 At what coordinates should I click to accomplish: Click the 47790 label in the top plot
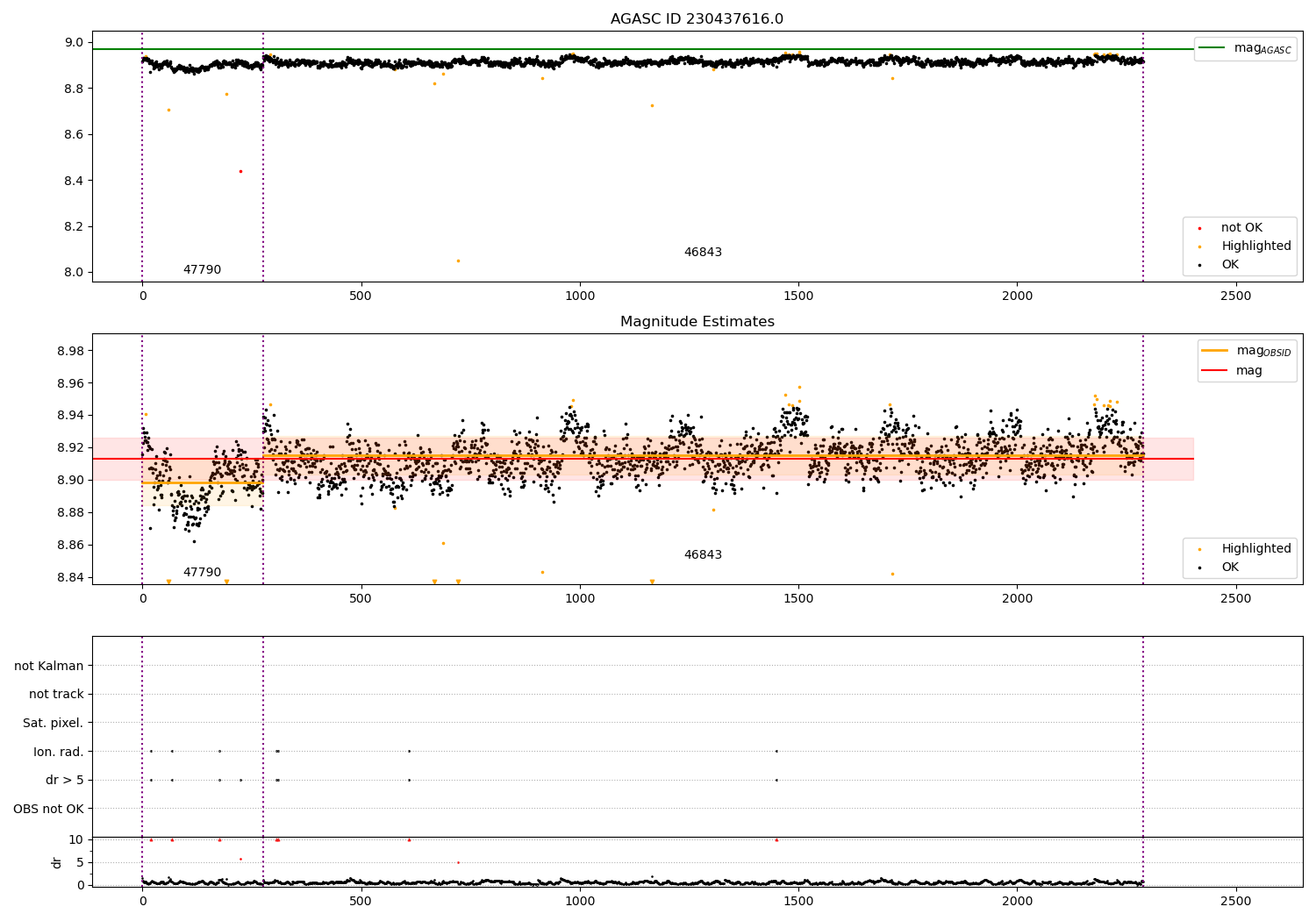point(202,270)
